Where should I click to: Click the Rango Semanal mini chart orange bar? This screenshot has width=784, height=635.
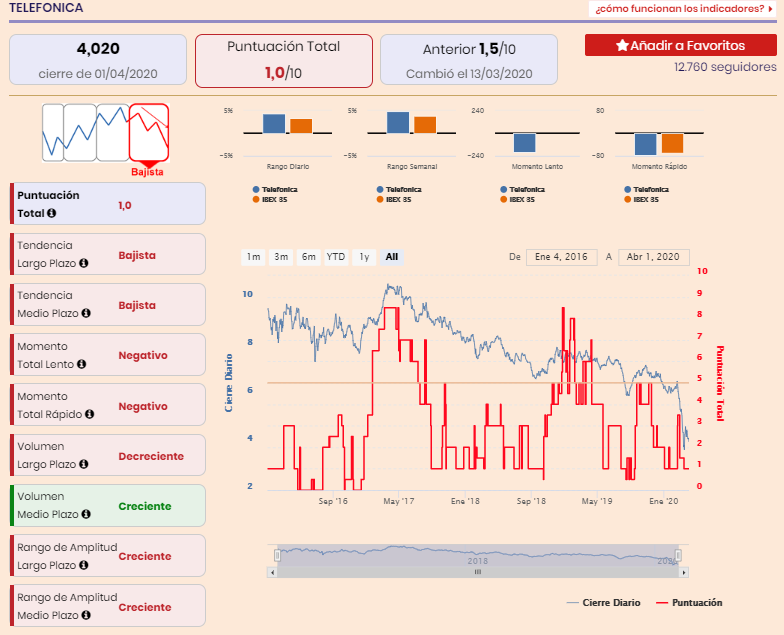pyautogui.click(x=425, y=124)
